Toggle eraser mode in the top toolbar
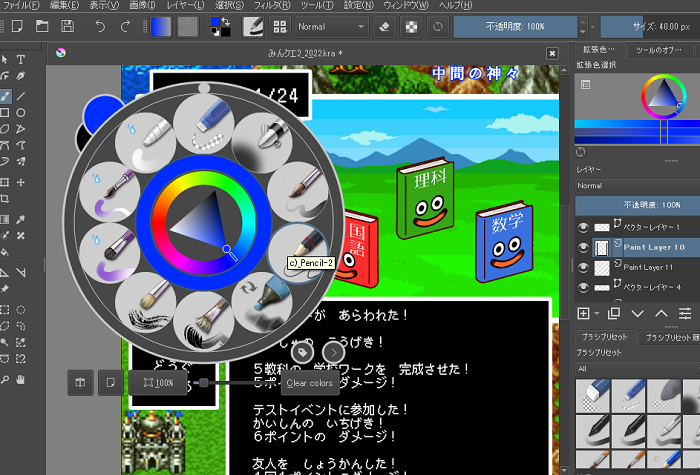This screenshot has width=700, height=475. point(388,25)
